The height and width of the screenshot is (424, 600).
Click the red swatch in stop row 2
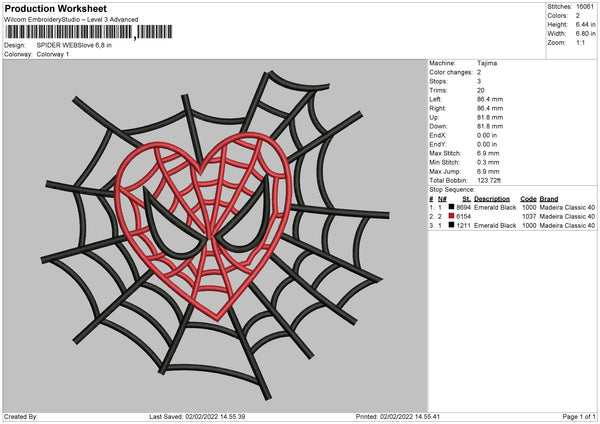pos(451,216)
